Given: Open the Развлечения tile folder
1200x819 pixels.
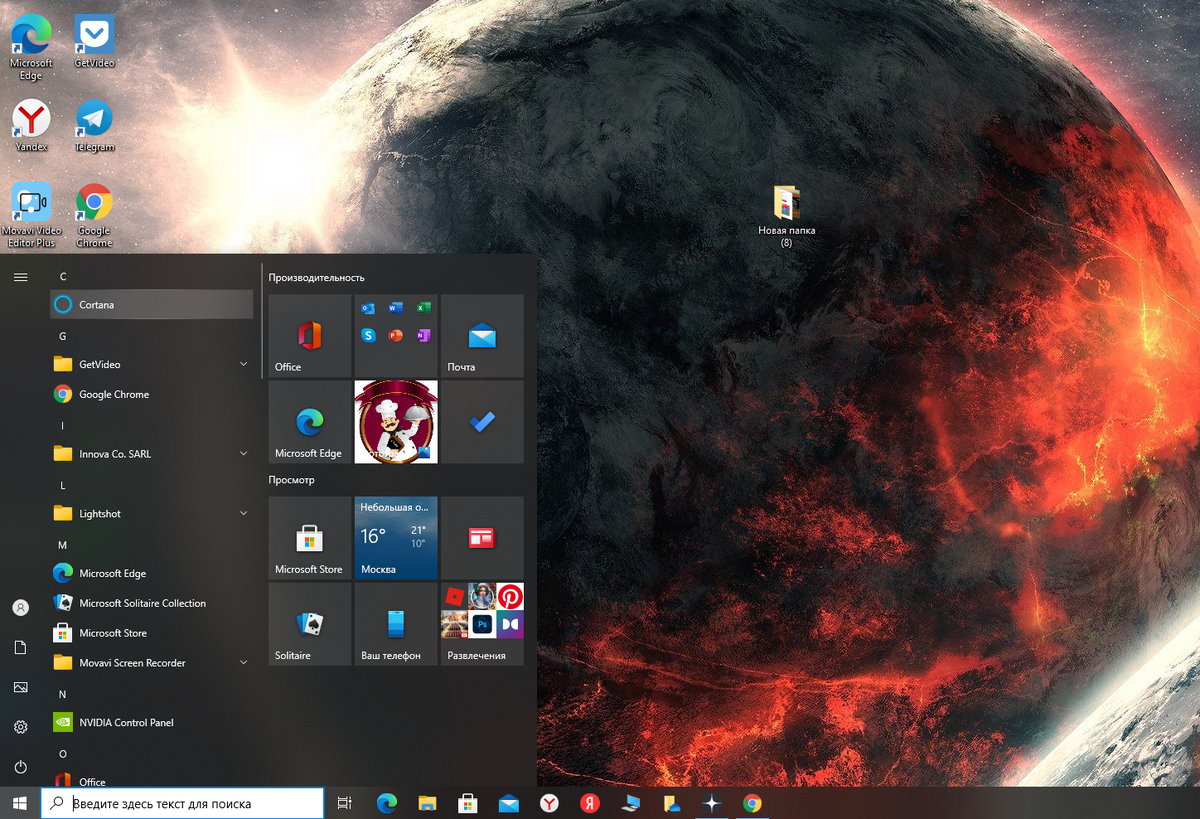Looking at the screenshot, I should coord(482,625).
